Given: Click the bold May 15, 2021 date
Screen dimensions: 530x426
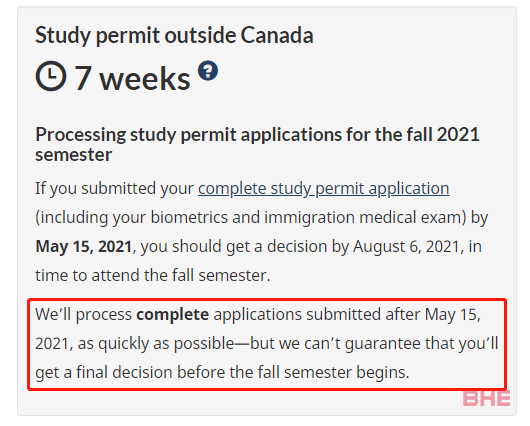Looking at the screenshot, I should click(83, 246).
